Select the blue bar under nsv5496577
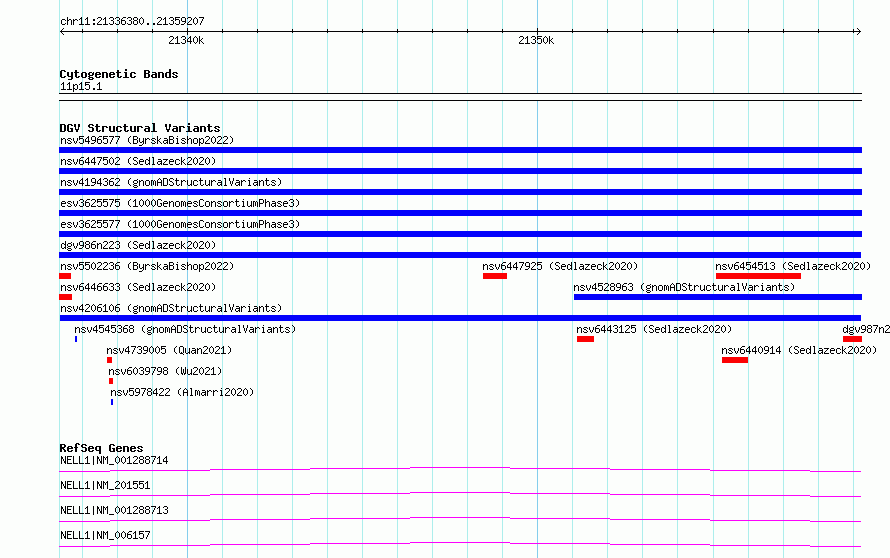 [460, 150]
